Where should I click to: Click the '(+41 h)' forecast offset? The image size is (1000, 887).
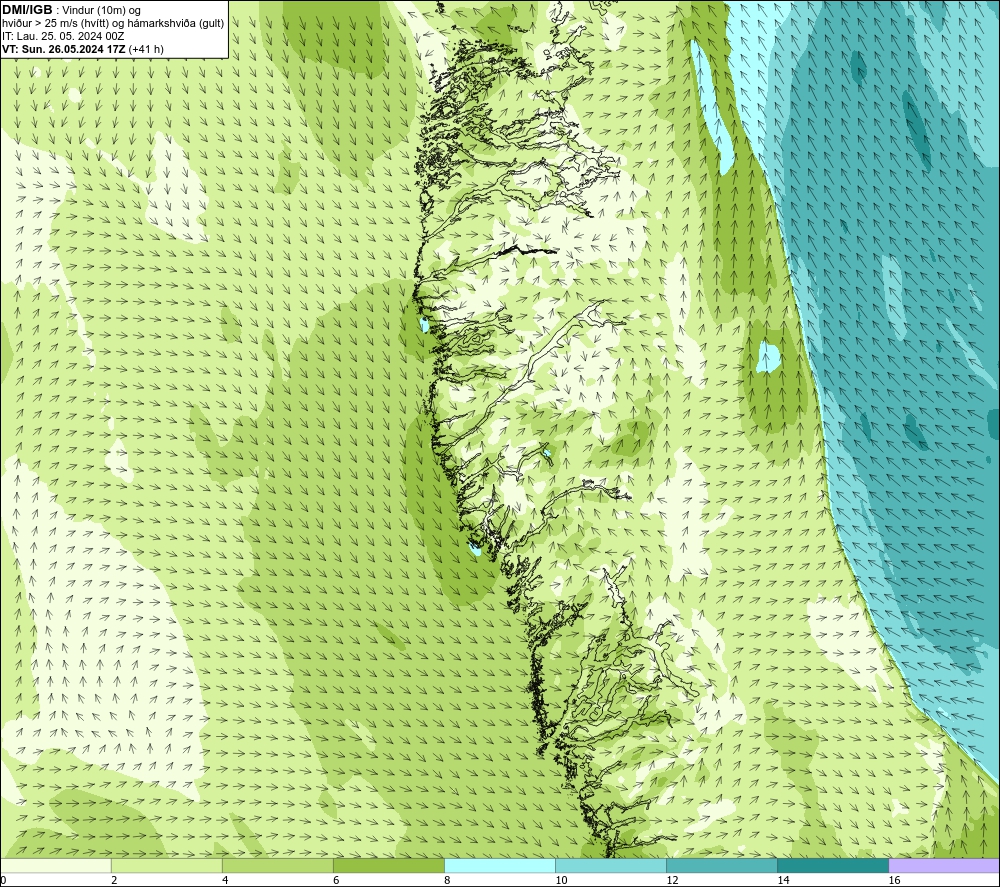(x=146, y=49)
